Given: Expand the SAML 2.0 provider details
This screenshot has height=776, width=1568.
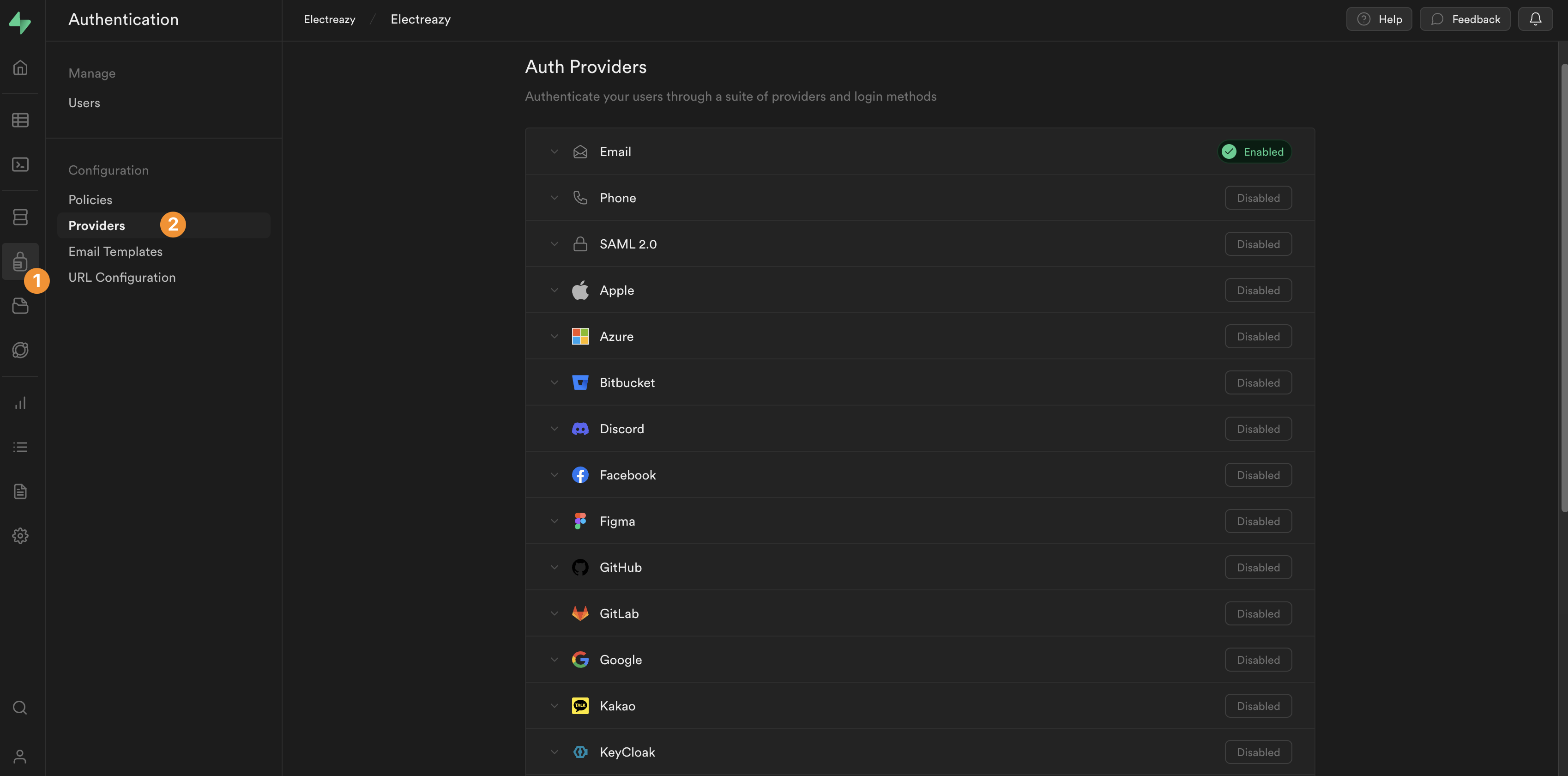Looking at the screenshot, I should pyautogui.click(x=554, y=243).
